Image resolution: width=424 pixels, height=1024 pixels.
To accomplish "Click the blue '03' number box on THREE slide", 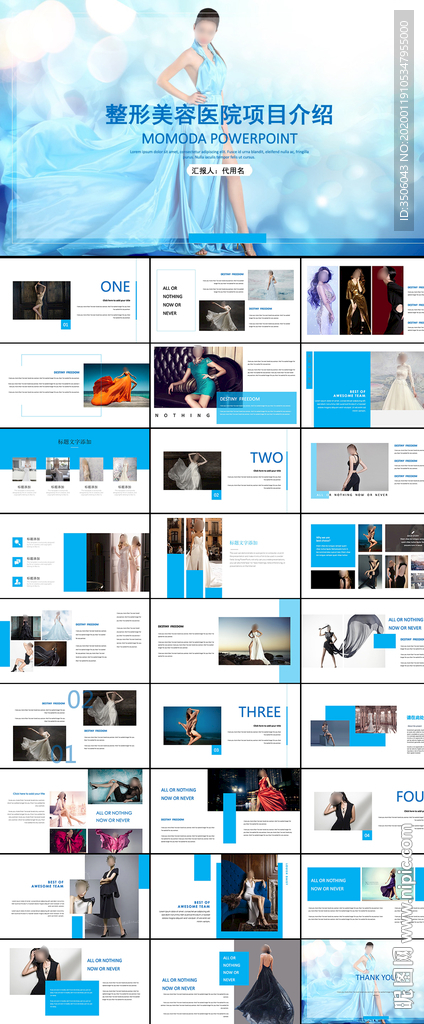I will (216, 750).
